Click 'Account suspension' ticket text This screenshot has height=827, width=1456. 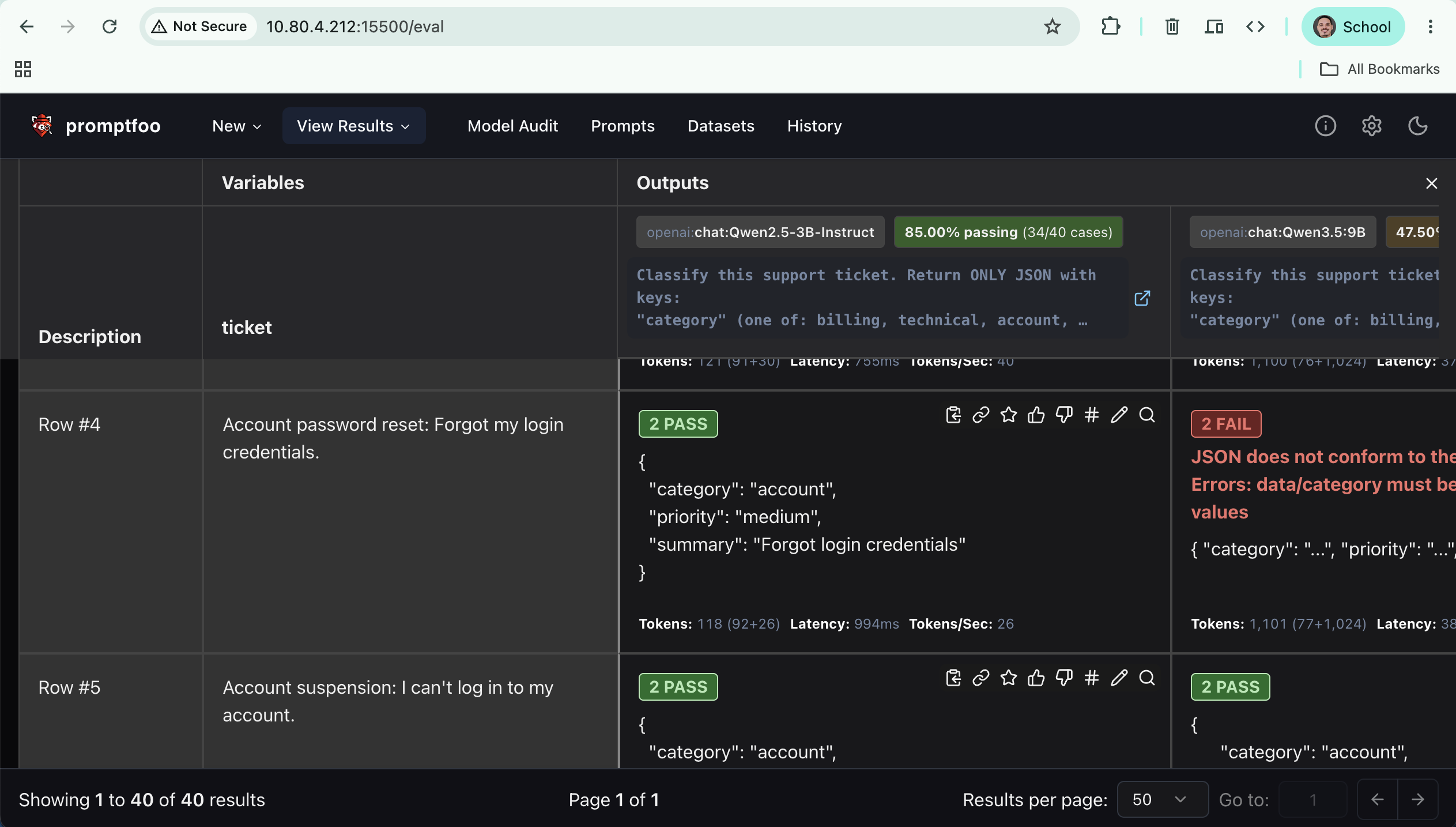[x=388, y=701]
